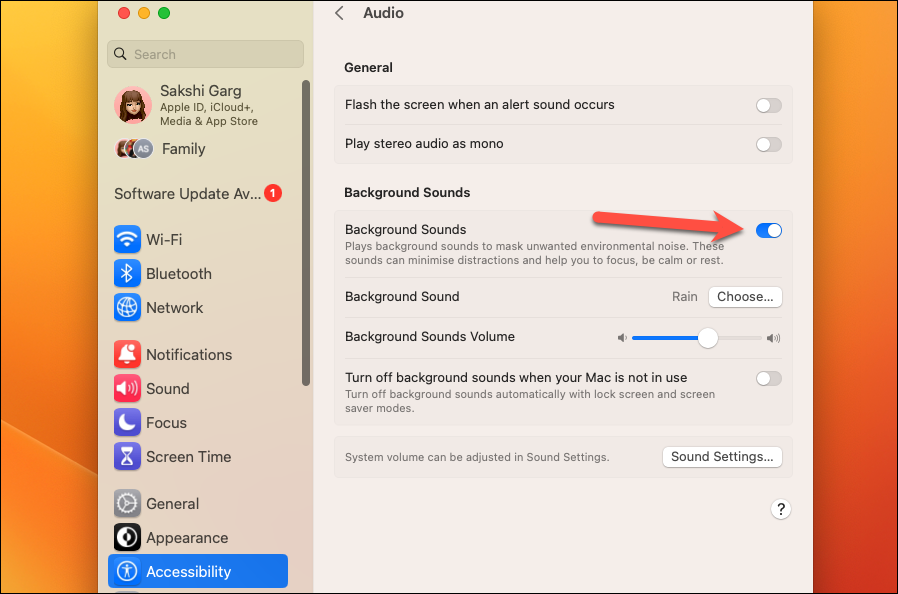Click the Network label in sidebar
898x594 pixels.
(175, 308)
